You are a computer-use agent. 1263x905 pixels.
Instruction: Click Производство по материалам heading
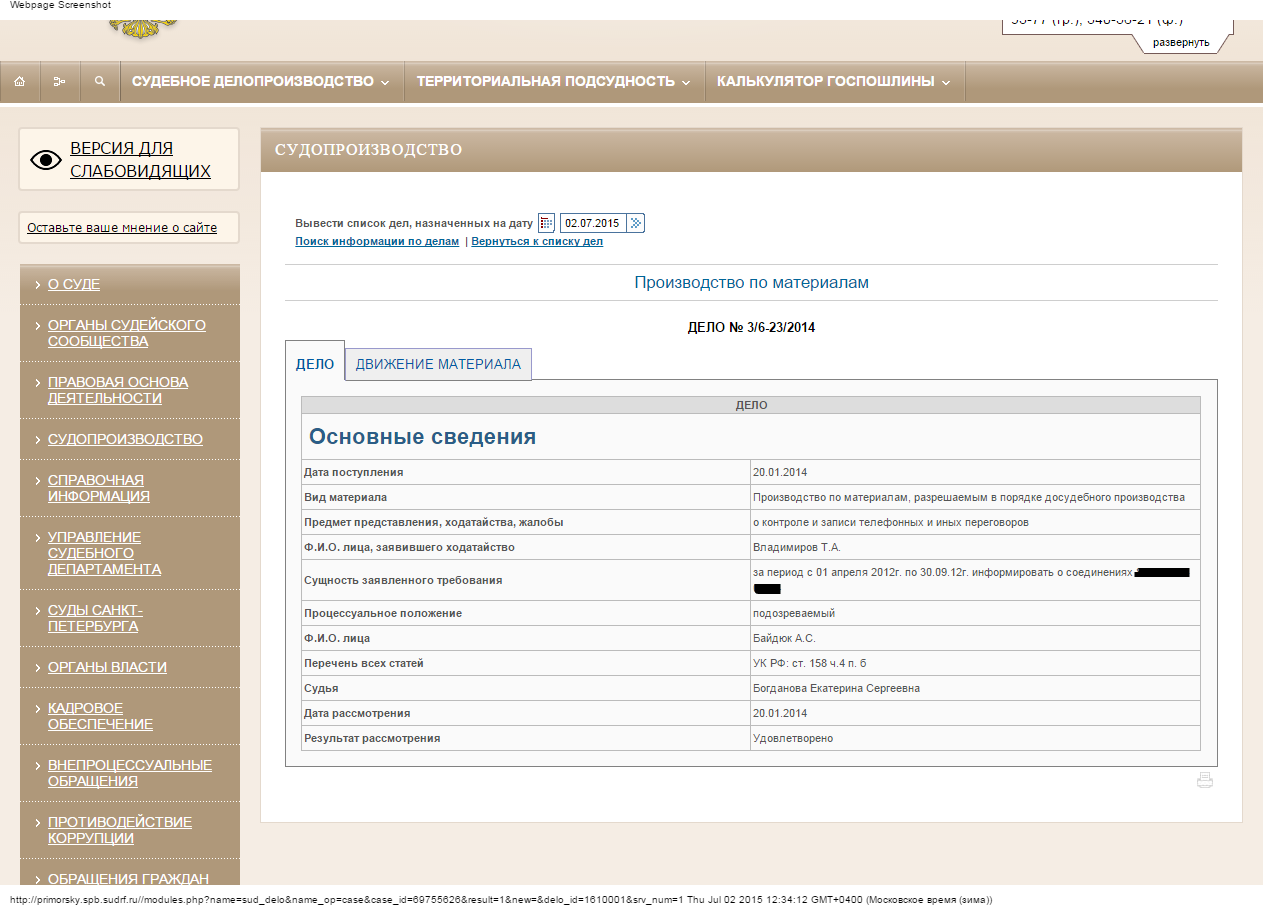pyautogui.click(x=751, y=283)
